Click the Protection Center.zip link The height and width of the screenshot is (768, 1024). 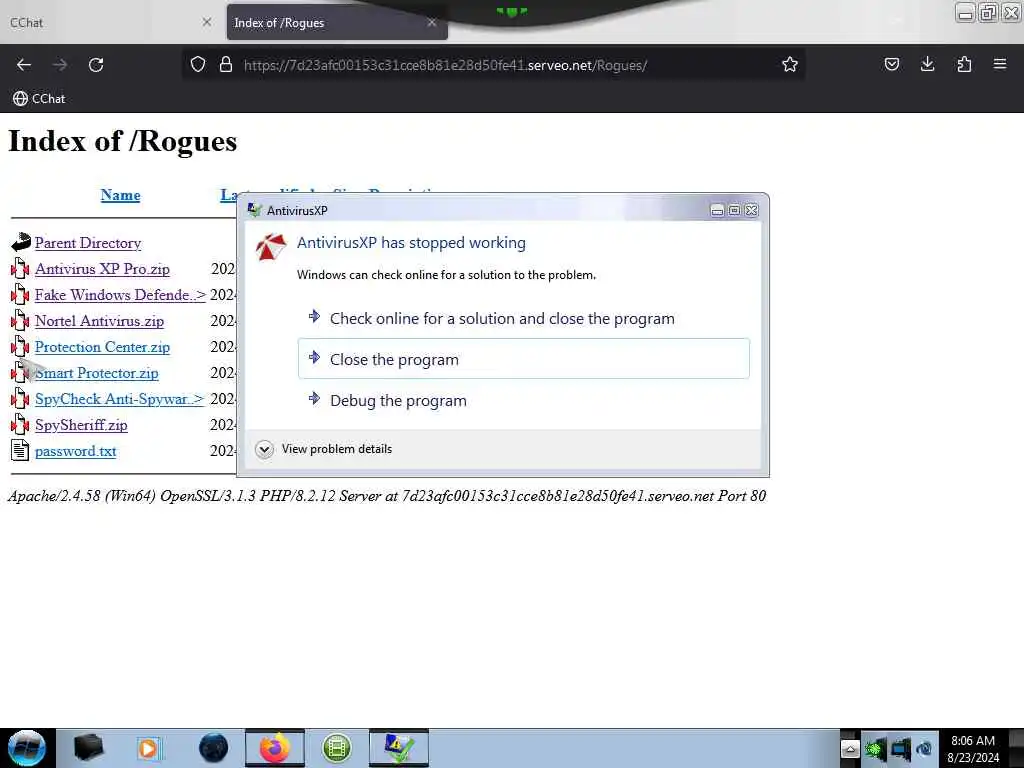(103, 347)
